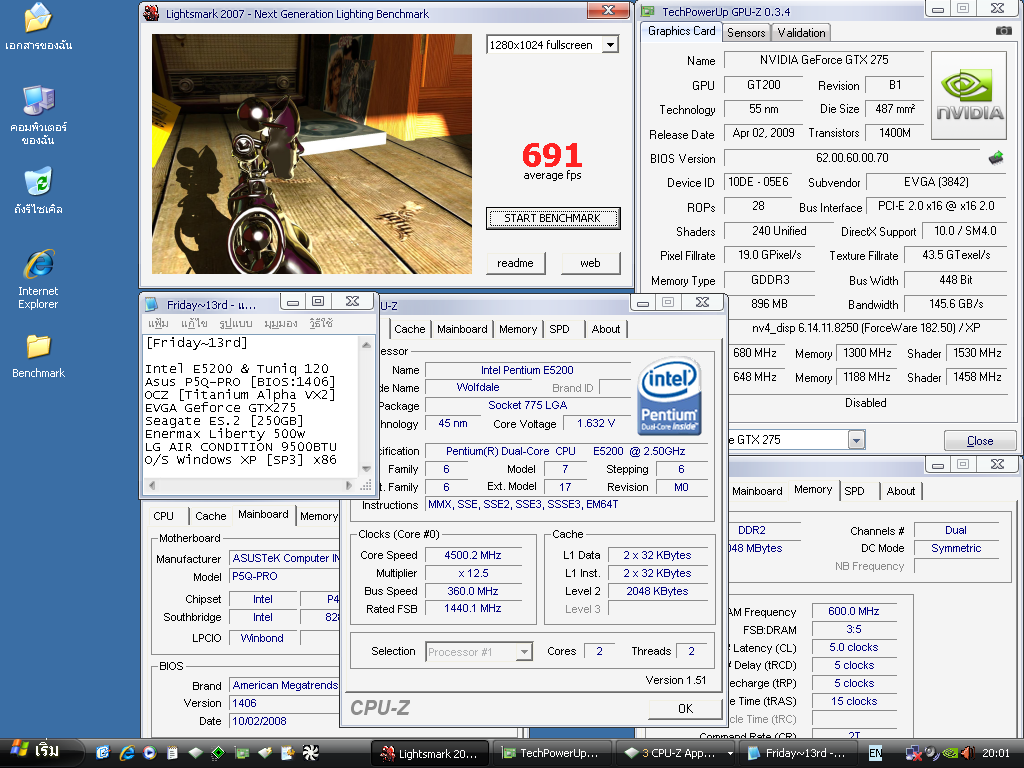The height and width of the screenshot is (768, 1024).
Task: Open CPU tab in Mainboard CPU-Z window
Action: click(x=163, y=516)
